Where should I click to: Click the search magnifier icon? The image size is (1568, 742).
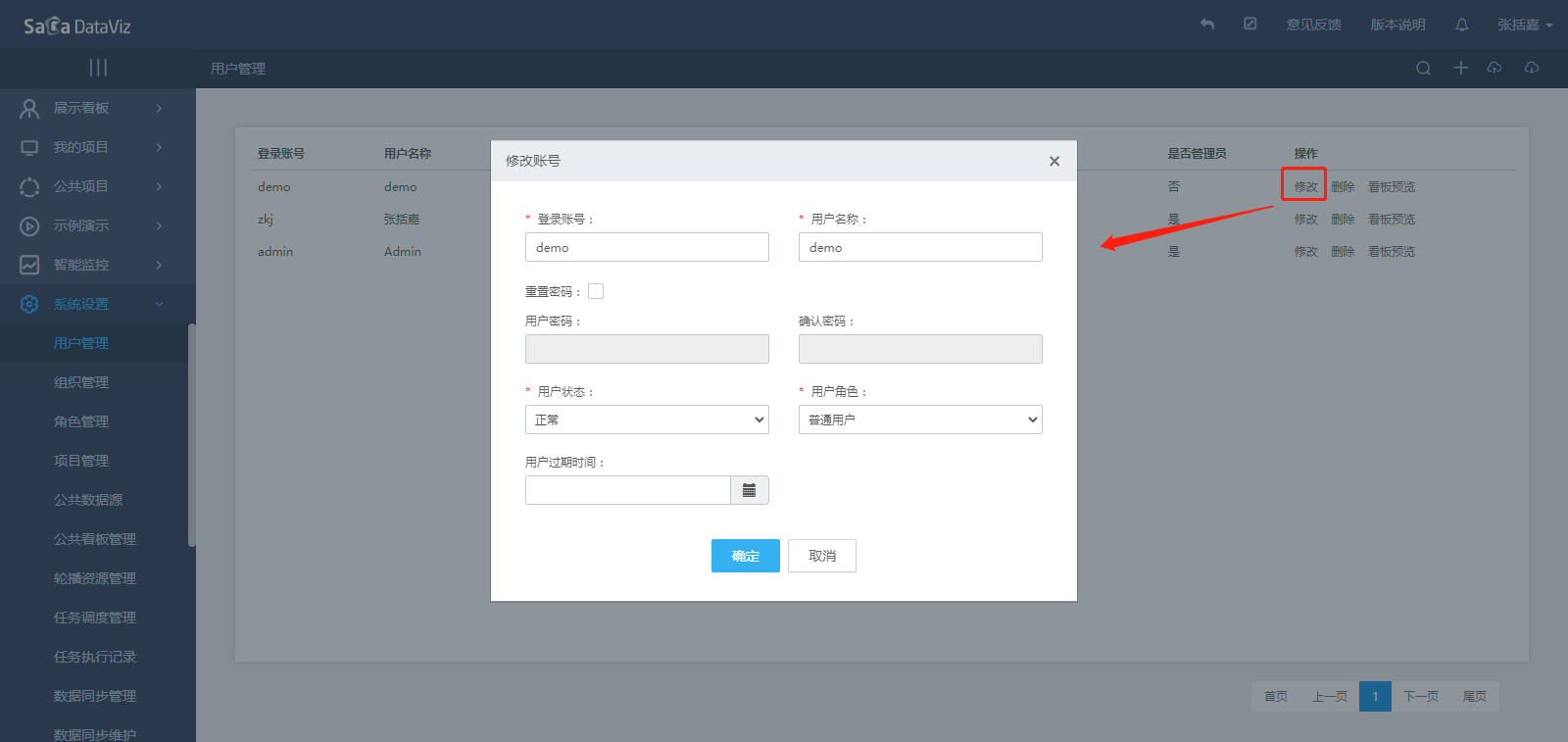coord(1424,68)
